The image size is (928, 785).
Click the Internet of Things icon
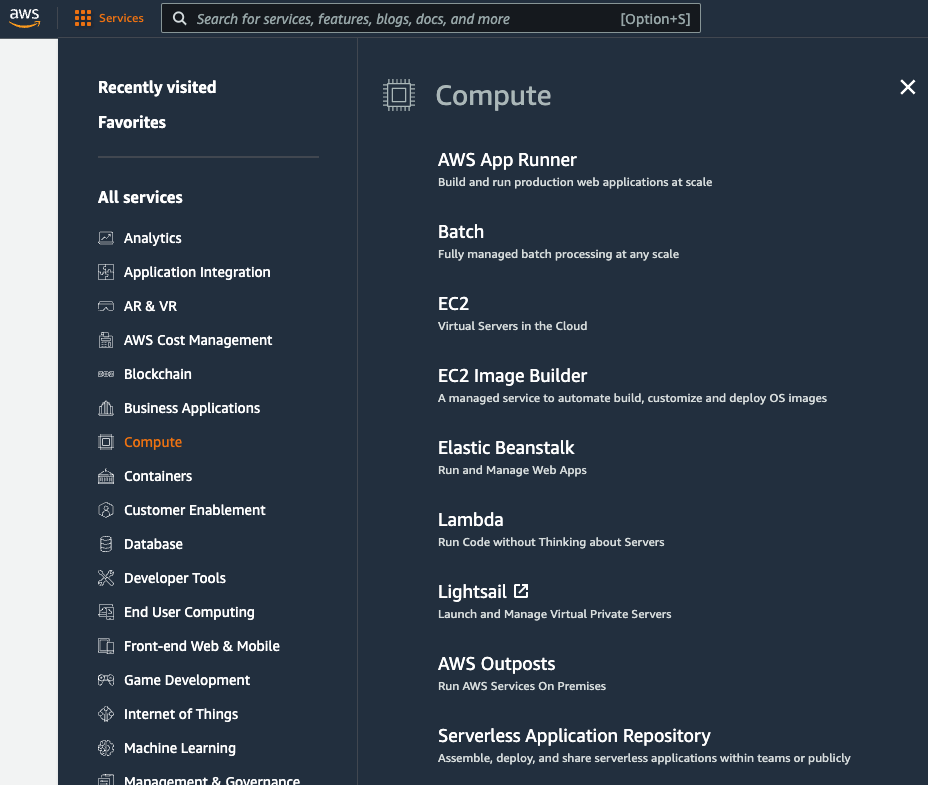coord(106,714)
